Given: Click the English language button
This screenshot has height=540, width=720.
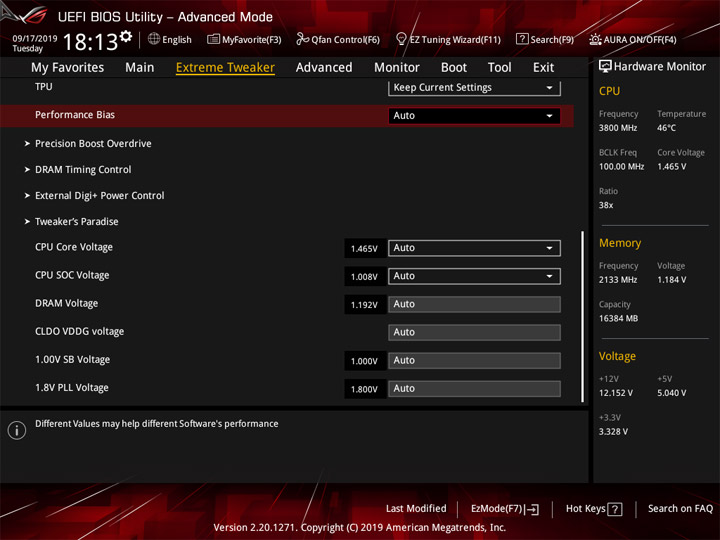Looking at the screenshot, I should [x=170, y=39].
